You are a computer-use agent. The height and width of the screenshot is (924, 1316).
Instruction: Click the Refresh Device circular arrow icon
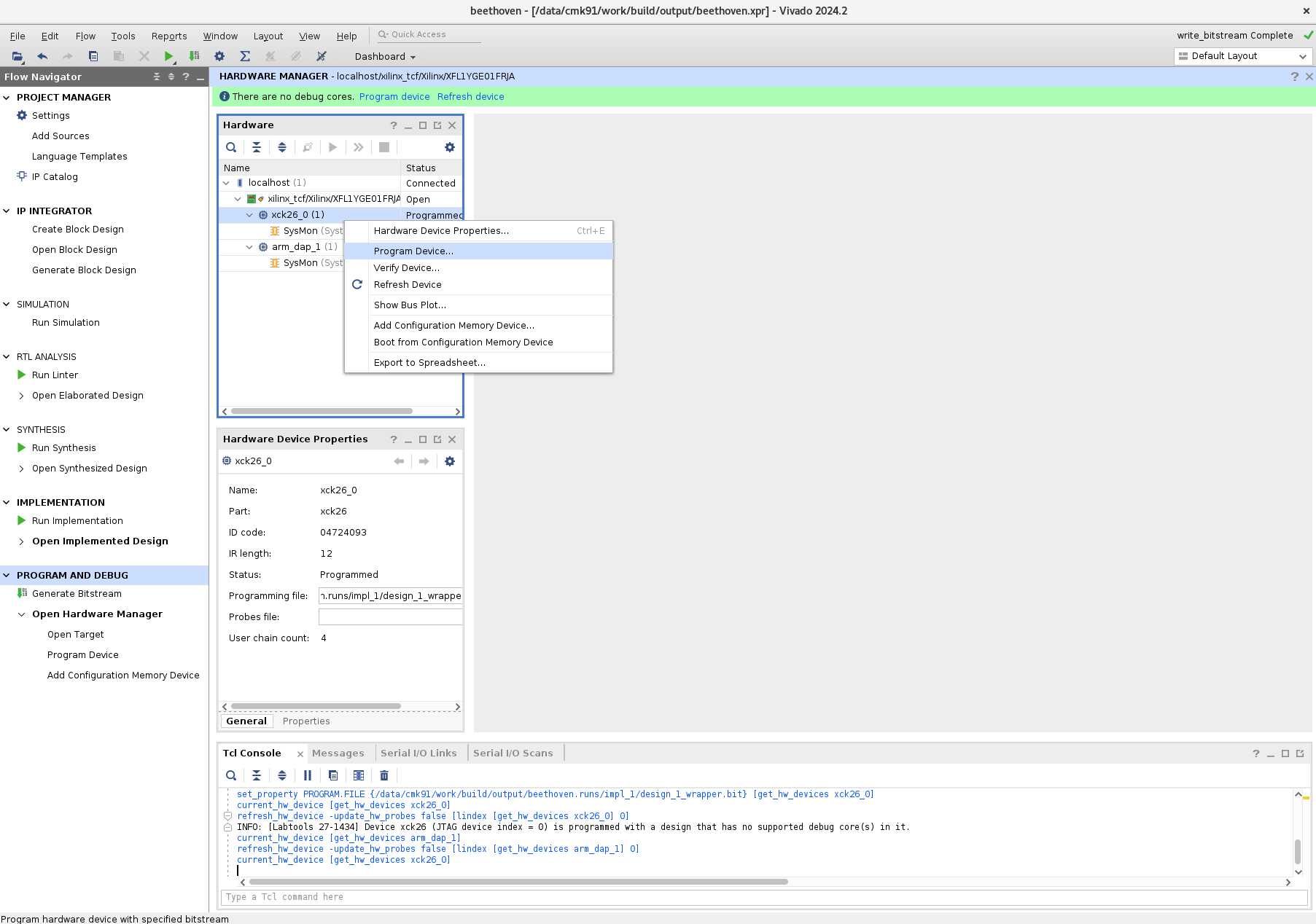[357, 284]
